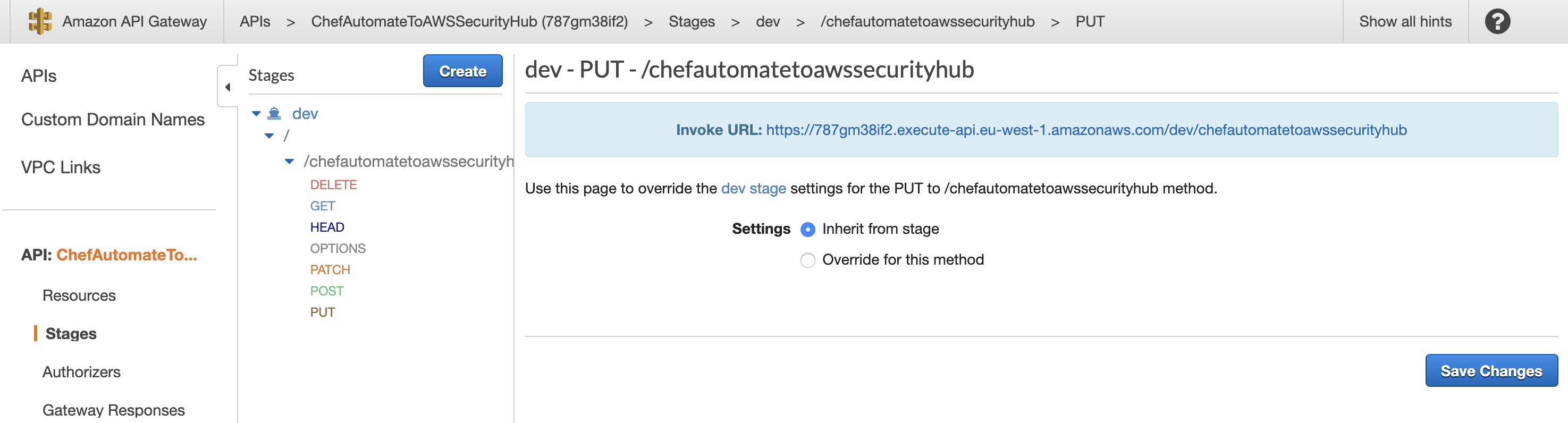The height and width of the screenshot is (423, 1568).
Task: Go to Resources section
Action: [x=79, y=296]
